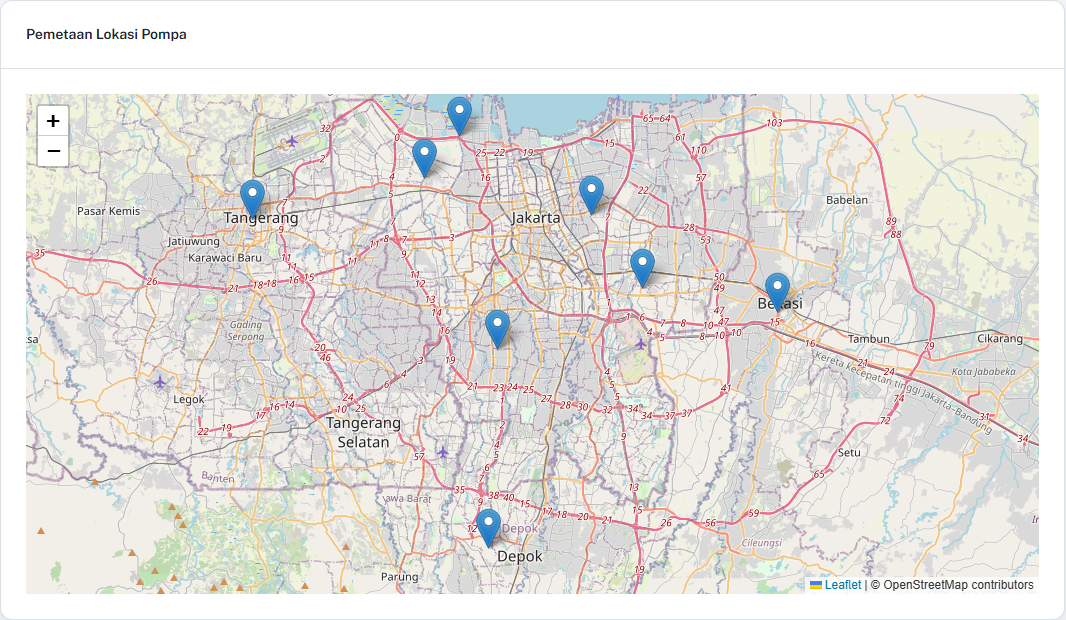Click the airport icon above Legok
Image resolution: width=1066 pixels, height=620 pixels.
point(160,381)
